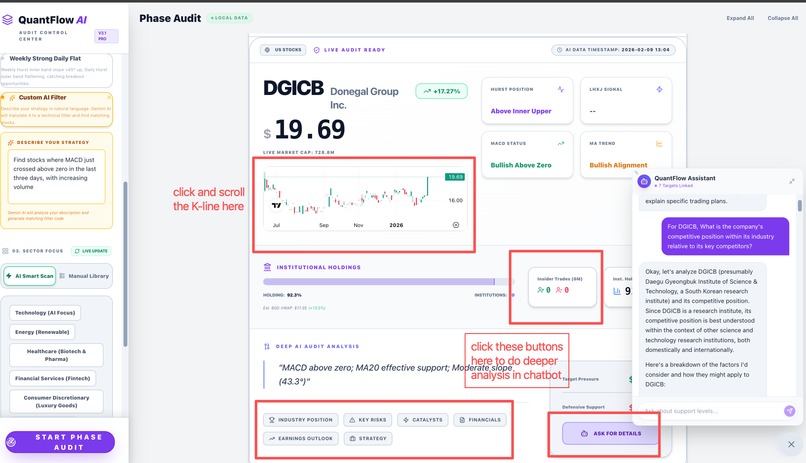The height and width of the screenshot is (463, 806).
Task: Click the Deep AI Audit Analysis sliders icon
Action: click(x=267, y=346)
